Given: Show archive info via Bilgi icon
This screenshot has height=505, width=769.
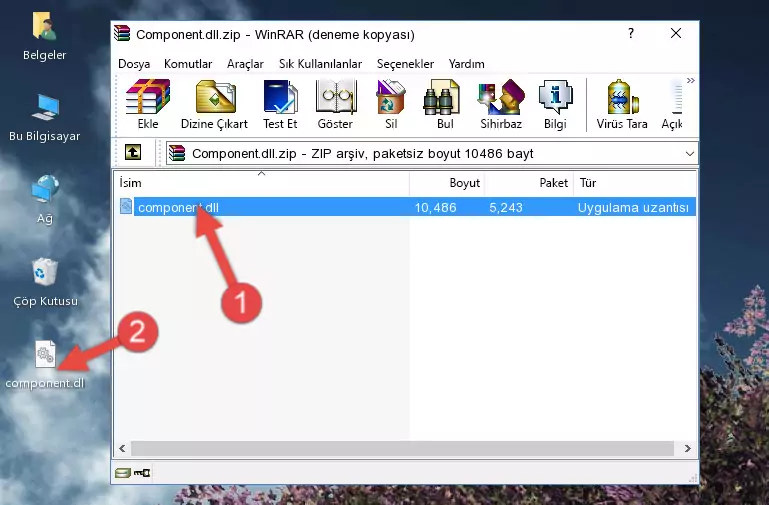Looking at the screenshot, I should pos(555,104).
